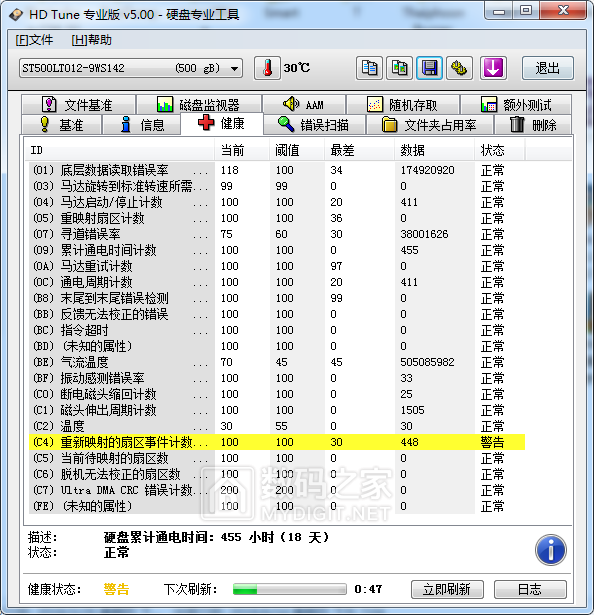Click the thermometer temperature icon
Viewport: 594px width, 615px height.
point(267,68)
